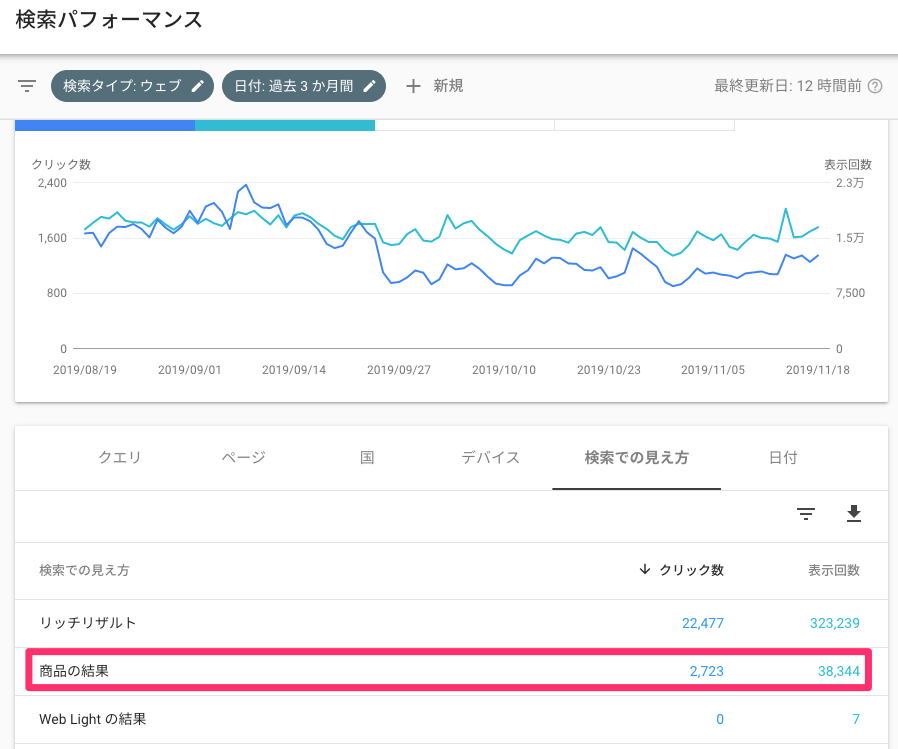
Task: Click chart axis label クリック数
Action: 61,164
